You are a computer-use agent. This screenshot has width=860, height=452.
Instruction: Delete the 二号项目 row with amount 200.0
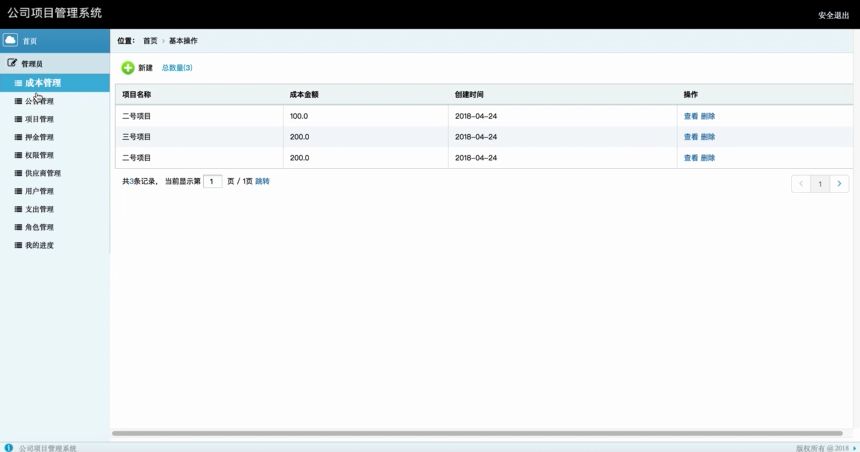coord(708,157)
